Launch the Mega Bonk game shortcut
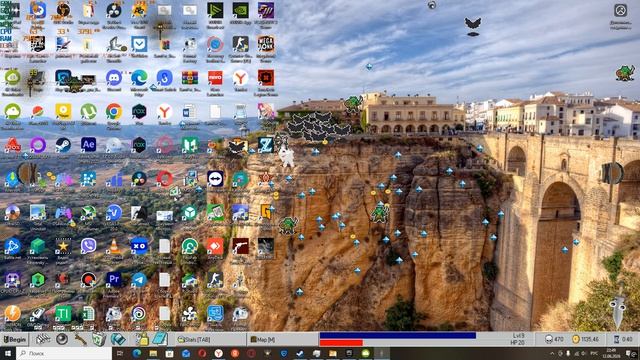The height and width of the screenshot is (360, 640). 266,44
